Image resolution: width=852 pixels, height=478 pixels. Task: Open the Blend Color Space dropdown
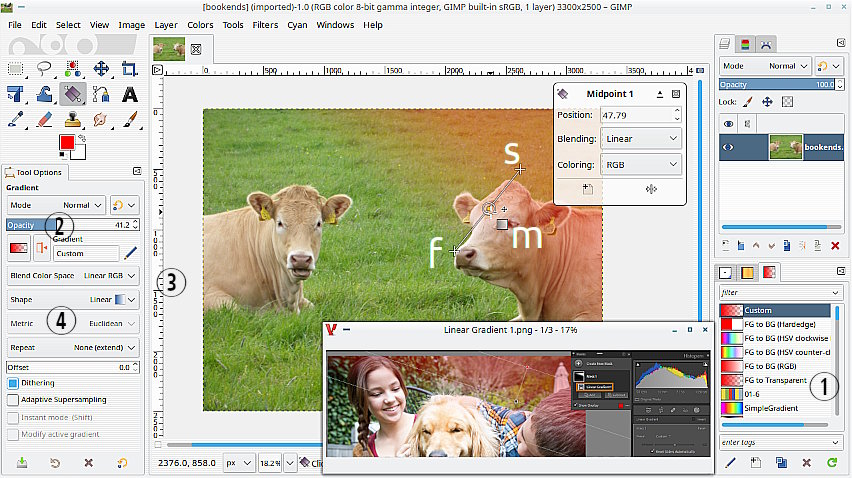(72, 275)
